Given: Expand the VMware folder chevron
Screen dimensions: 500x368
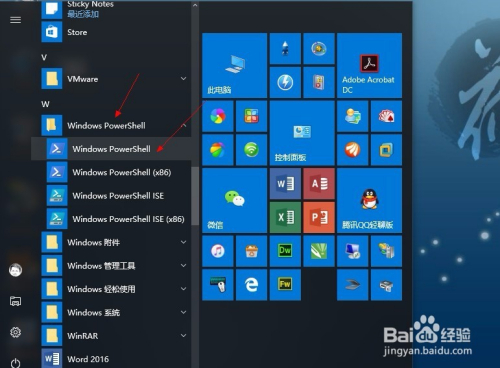Looking at the screenshot, I should (x=183, y=79).
